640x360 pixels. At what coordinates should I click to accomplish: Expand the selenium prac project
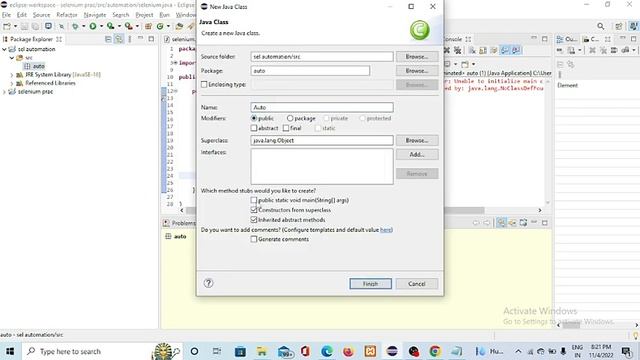(4, 92)
